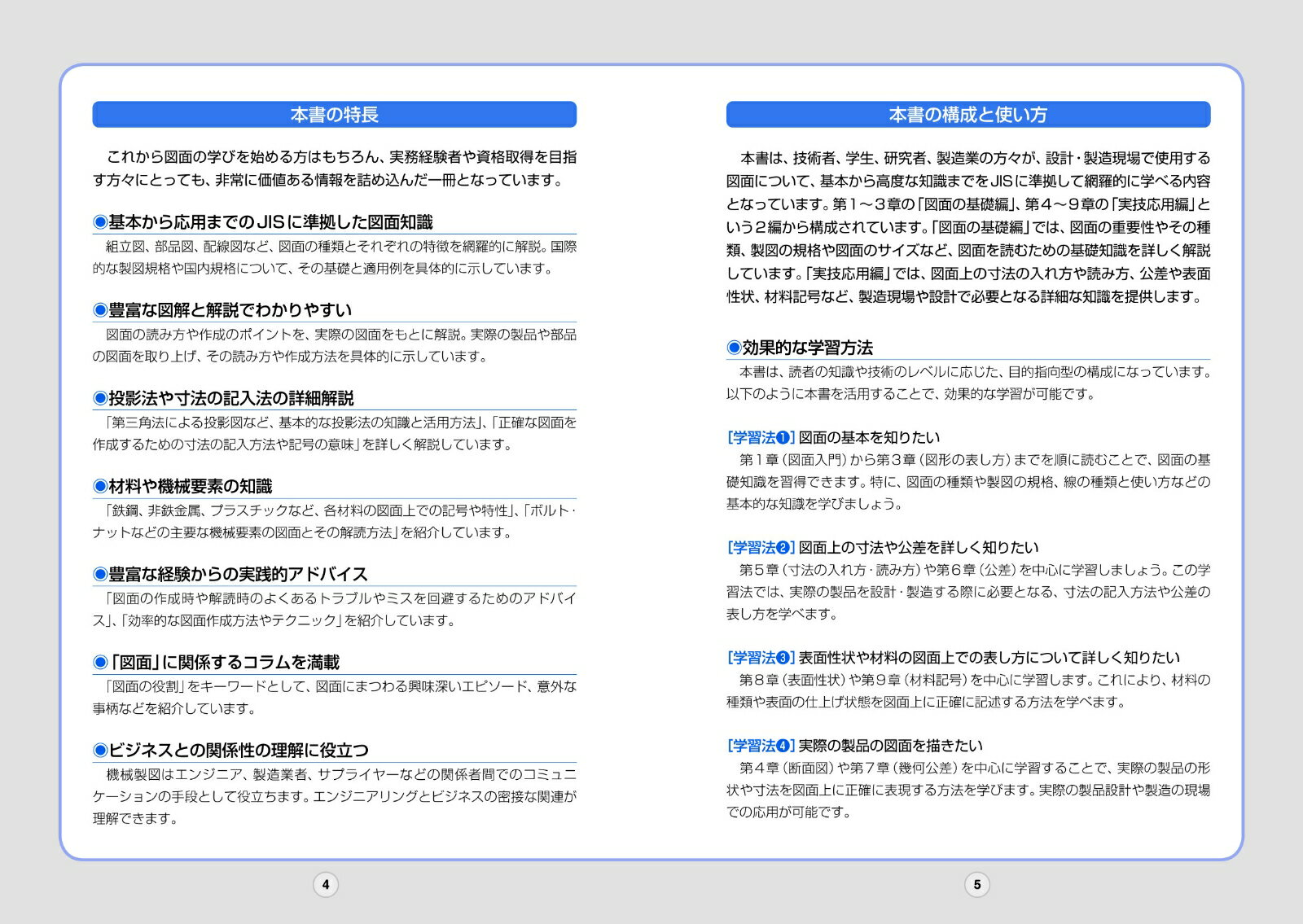The width and height of the screenshot is (1303, 924).
Task: Click the bullet icon beside 豊富な経験からの実践的アドバイス
Action: point(100,575)
